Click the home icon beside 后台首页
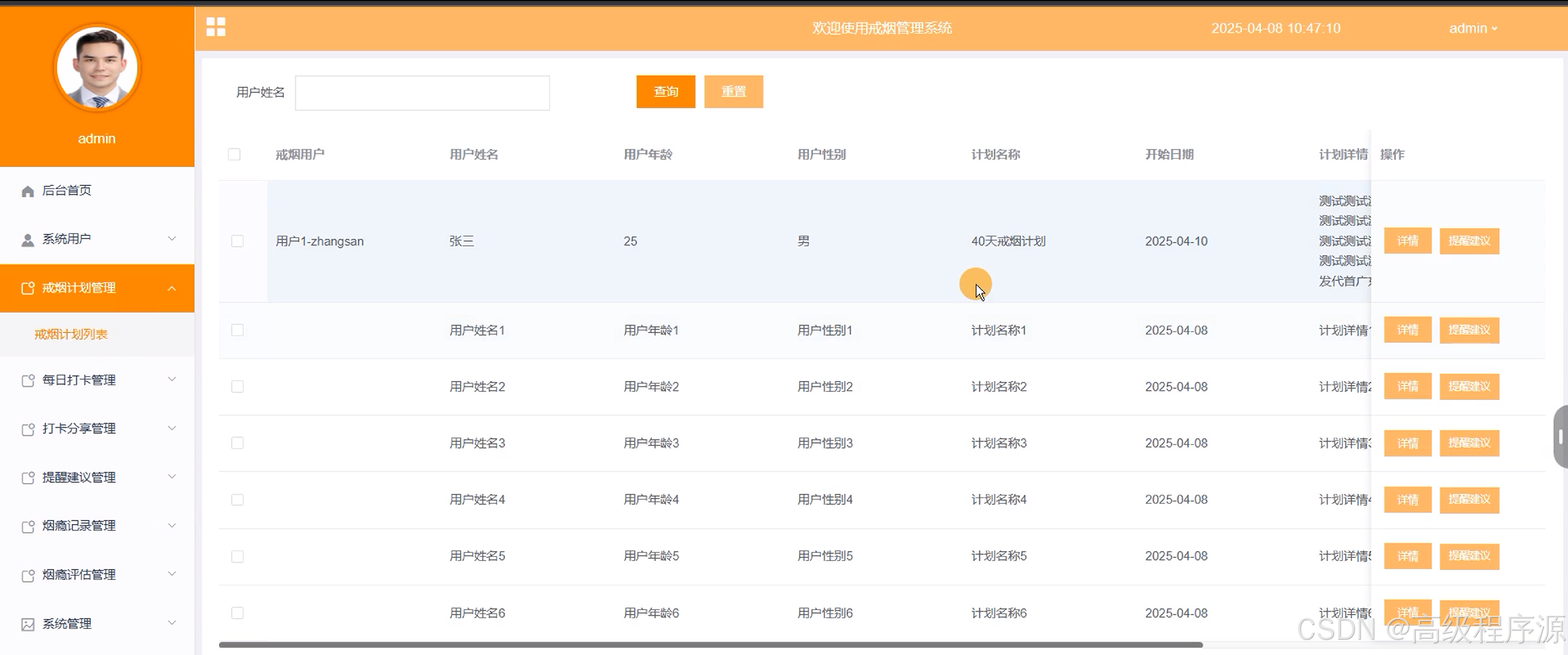 tap(28, 191)
